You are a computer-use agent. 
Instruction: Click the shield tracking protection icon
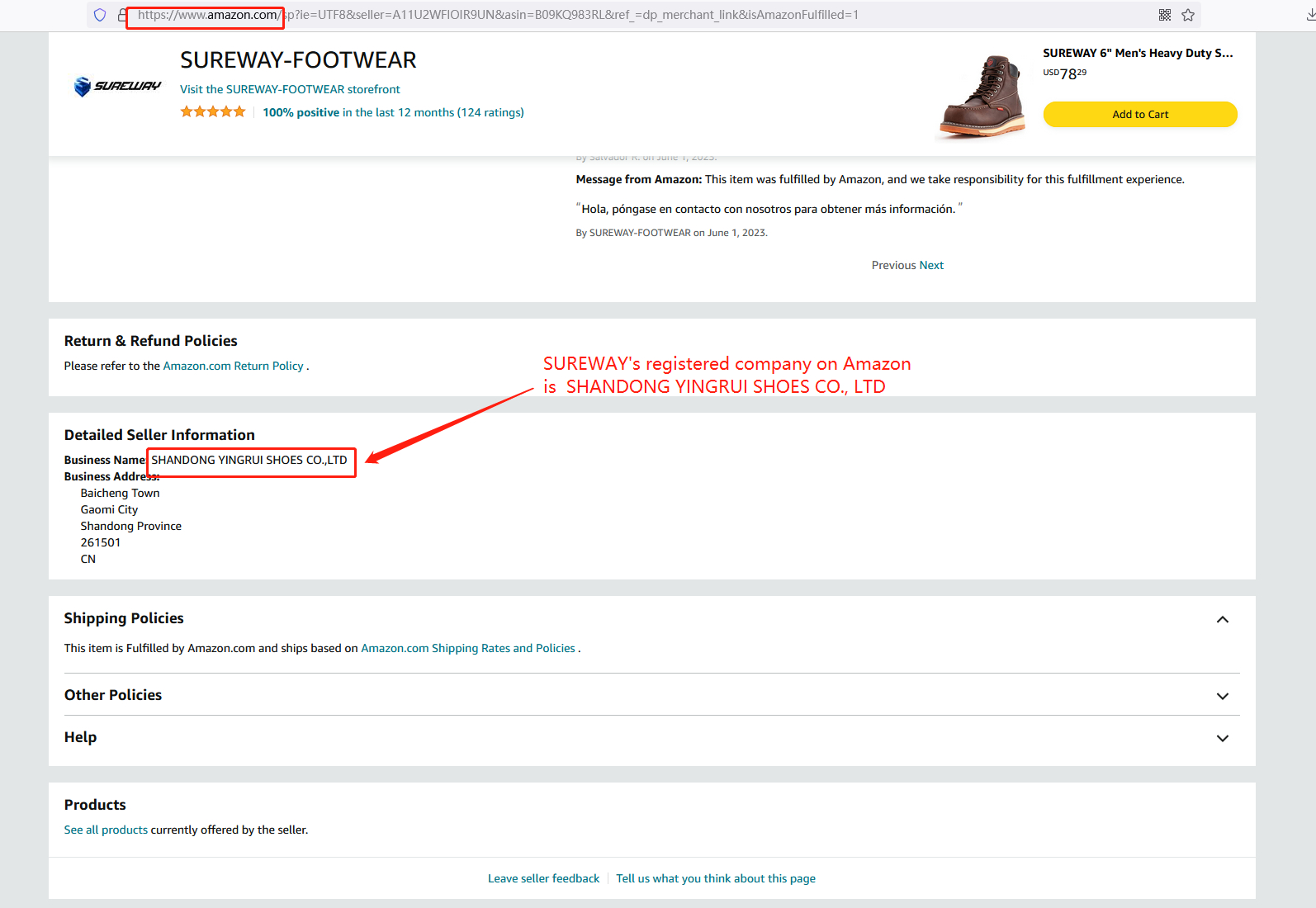(100, 15)
